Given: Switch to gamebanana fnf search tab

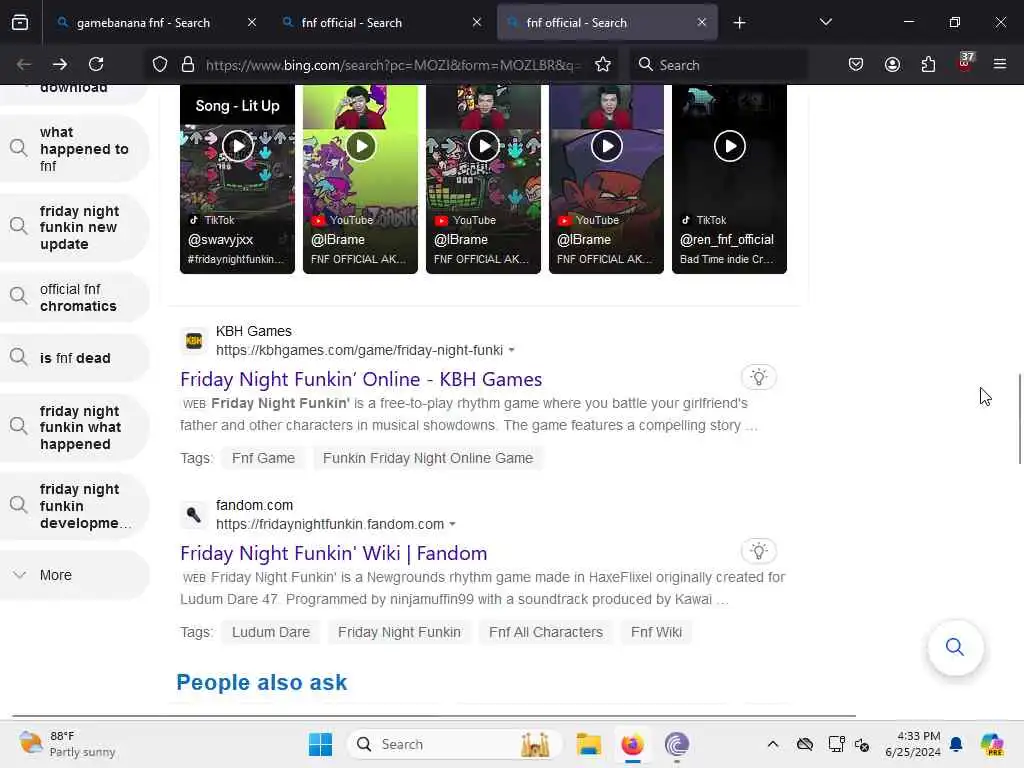Looking at the screenshot, I should [x=143, y=23].
